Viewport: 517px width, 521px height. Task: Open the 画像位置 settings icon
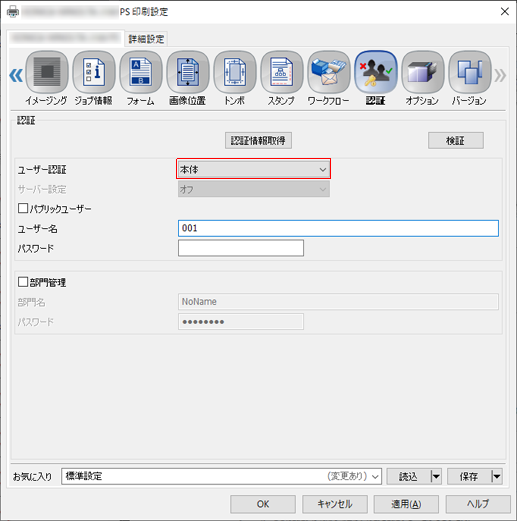click(188, 72)
